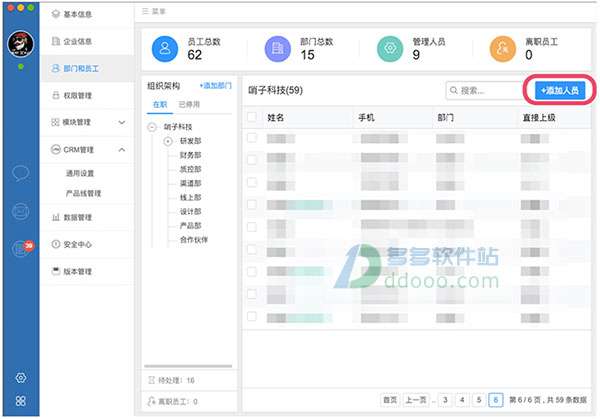Expand the 模块管理 chevron
600x419 pixels.
pyautogui.click(x=122, y=122)
